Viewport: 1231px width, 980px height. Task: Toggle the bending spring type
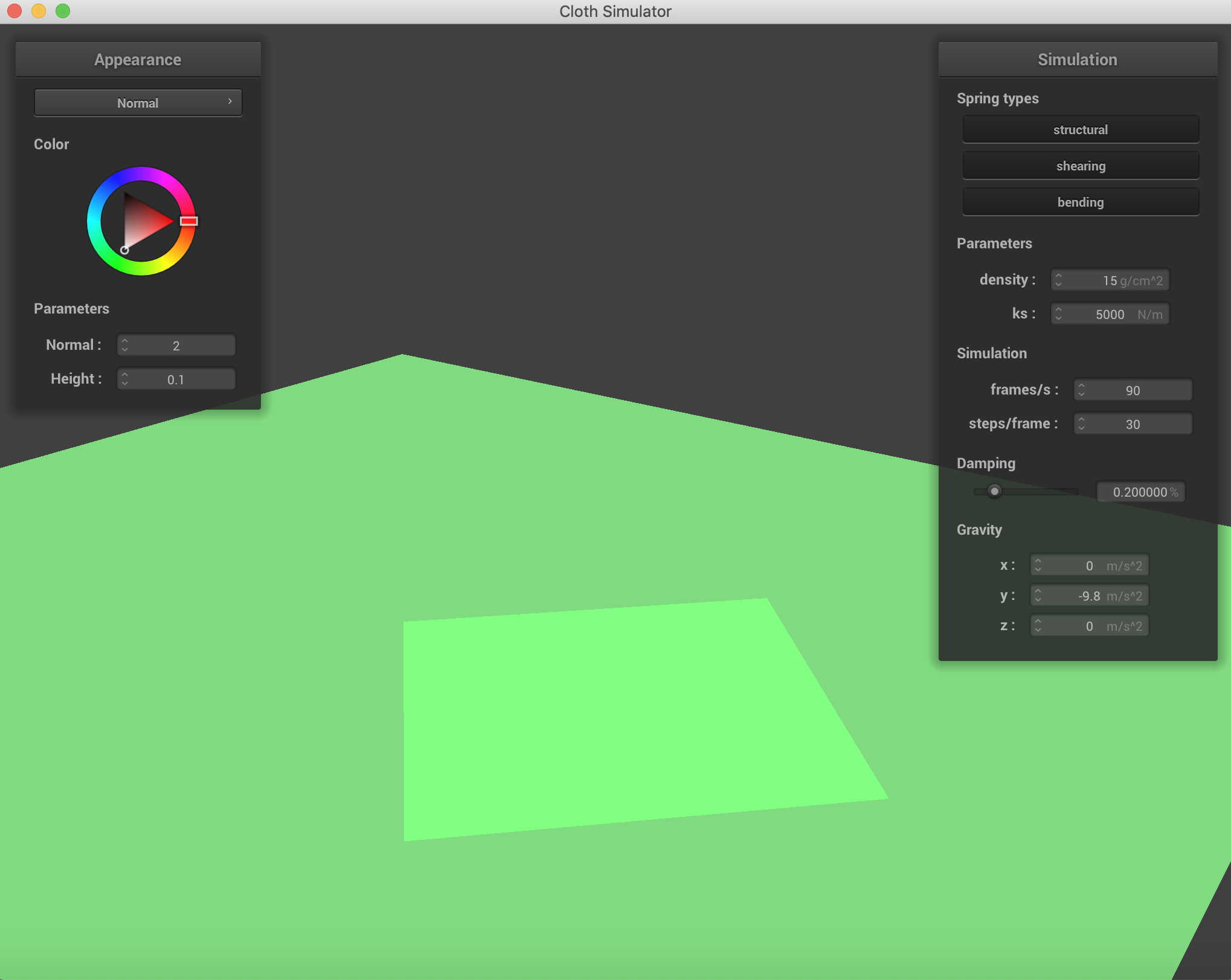coord(1081,202)
